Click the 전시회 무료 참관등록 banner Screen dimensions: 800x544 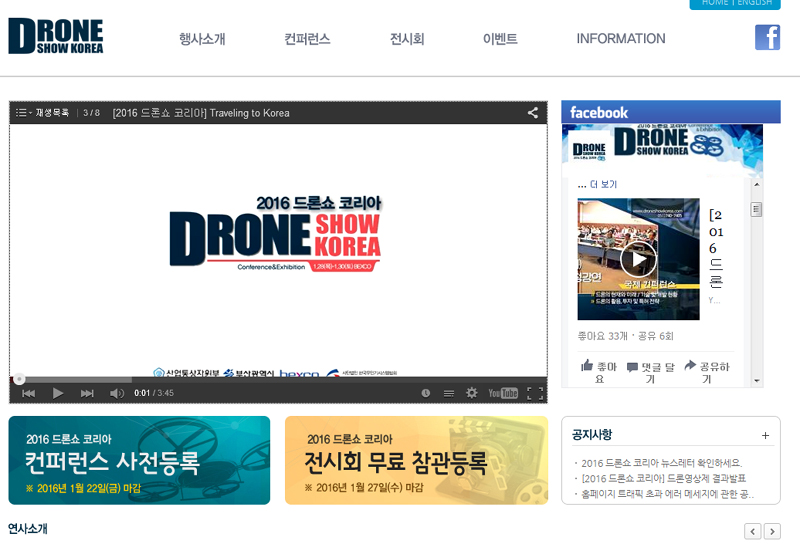pos(416,460)
